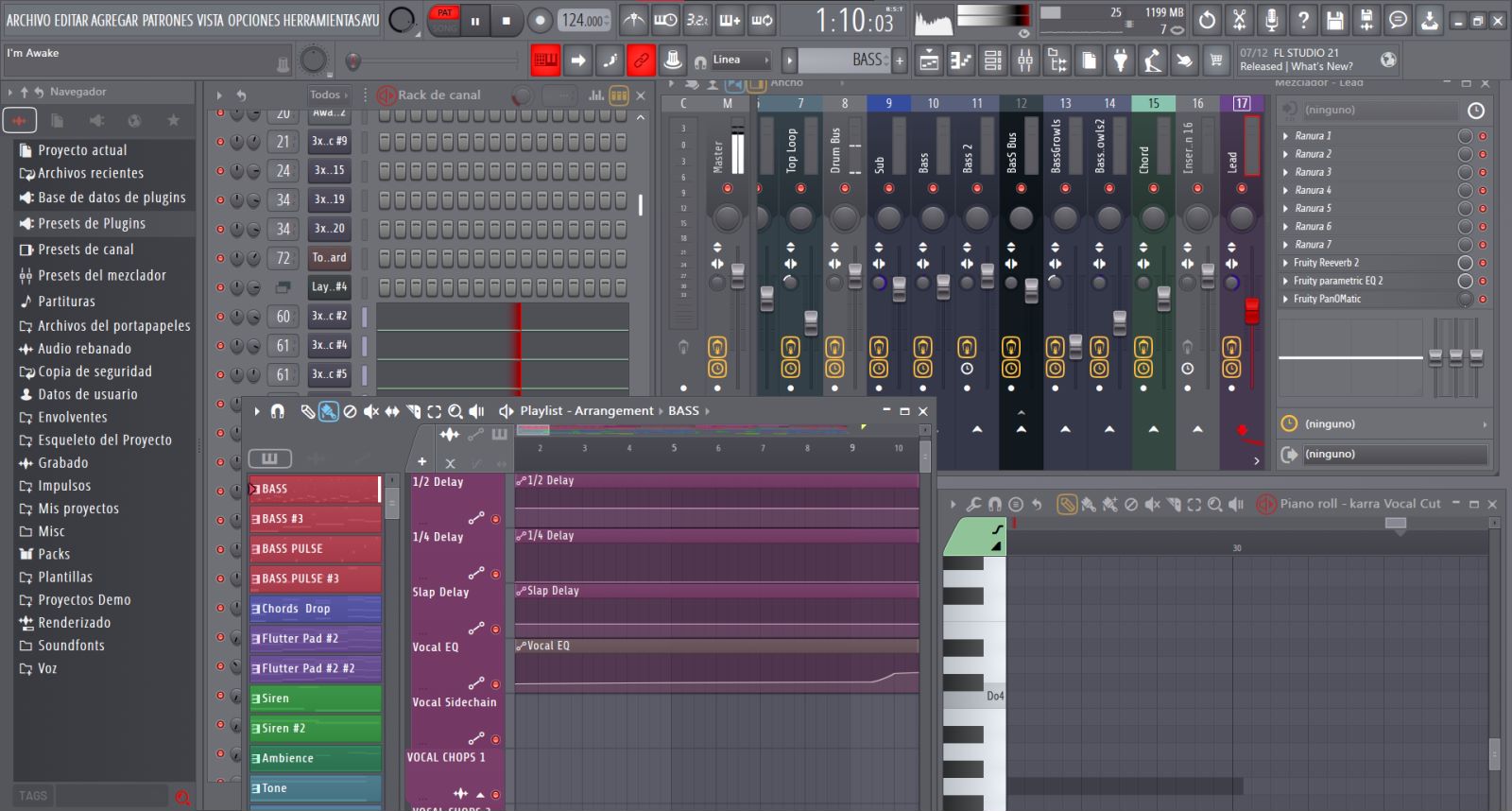Image resolution: width=1512 pixels, height=811 pixels.
Task: Click the save project floppy disk icon
Action: pyautogui.click(x=1334, y=20)
